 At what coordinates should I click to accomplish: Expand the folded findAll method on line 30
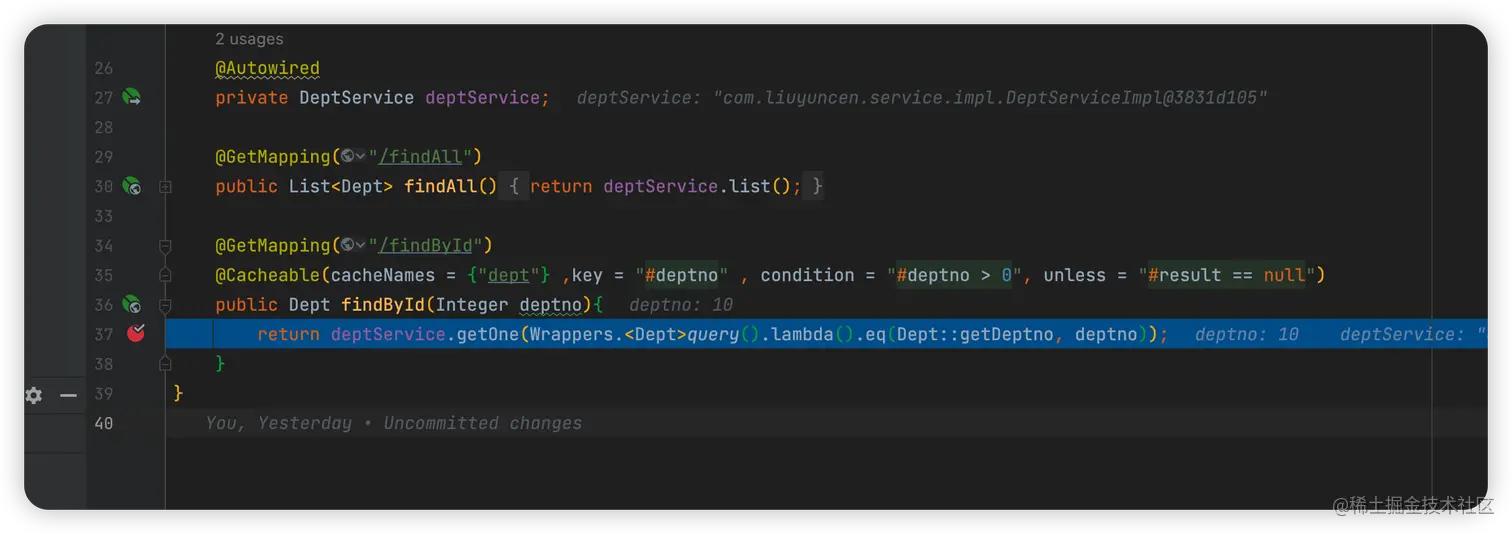165,186
